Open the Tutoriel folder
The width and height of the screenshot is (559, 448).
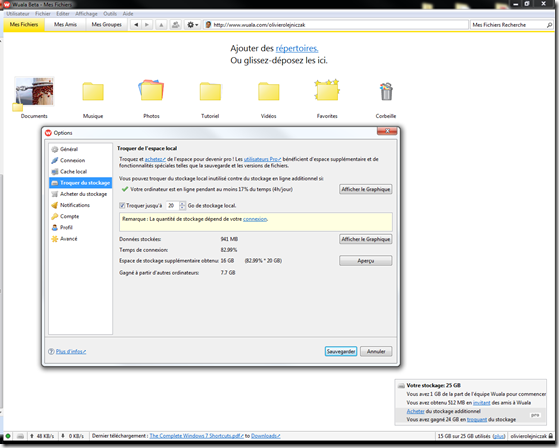tap(210, 97)
